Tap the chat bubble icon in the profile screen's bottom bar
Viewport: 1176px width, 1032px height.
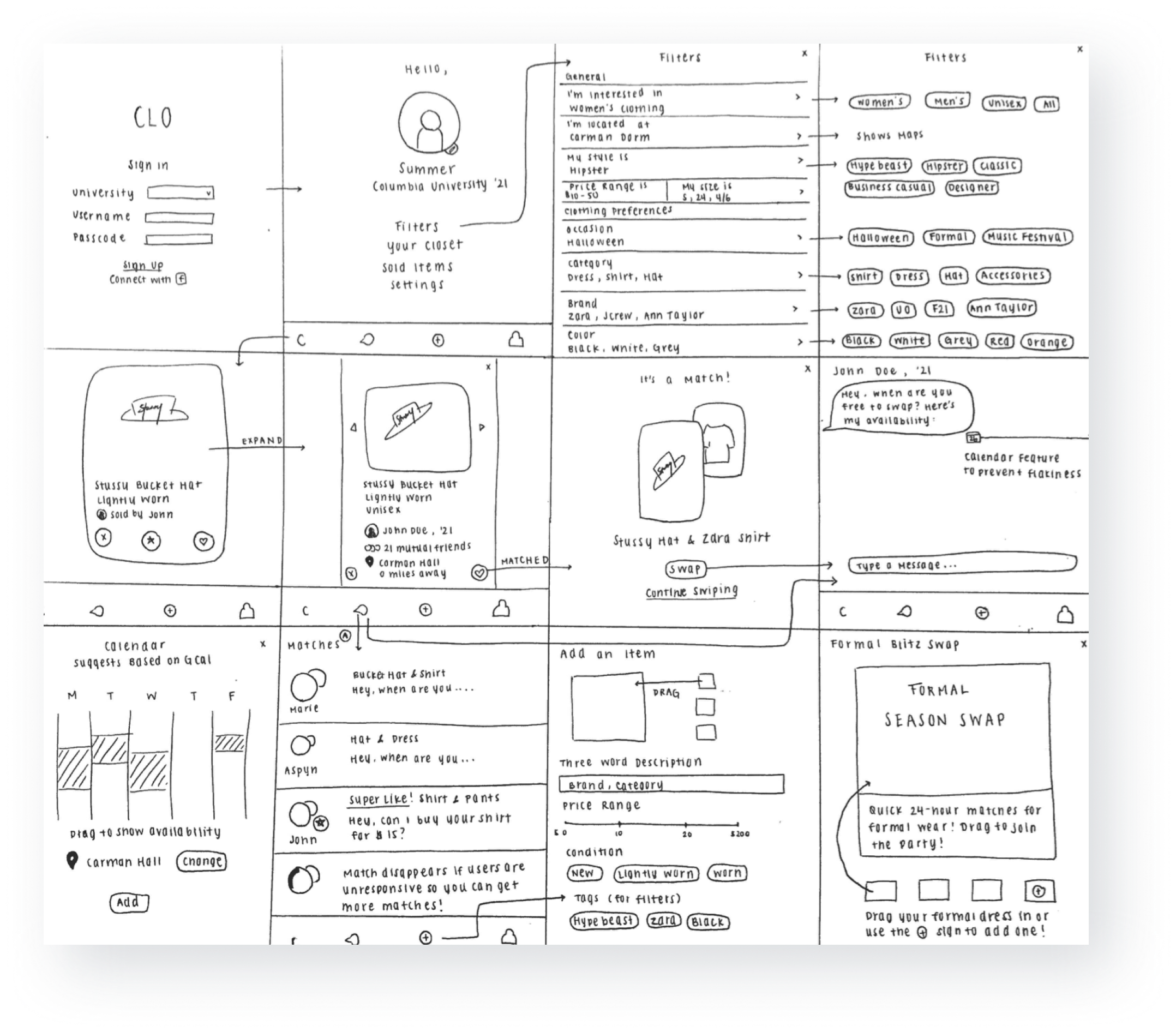367,340
